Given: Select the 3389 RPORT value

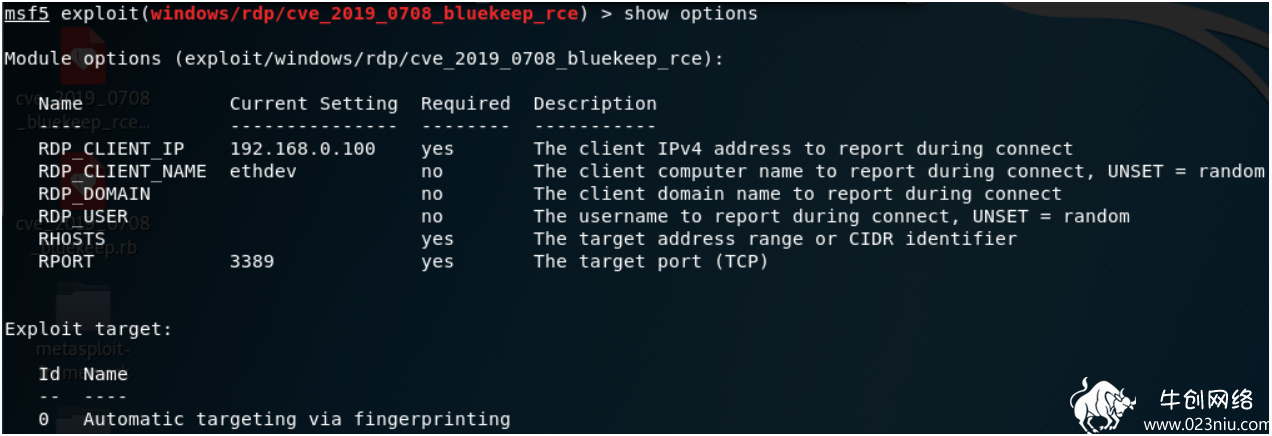Looking at the screenshot, I should (251, 262).
